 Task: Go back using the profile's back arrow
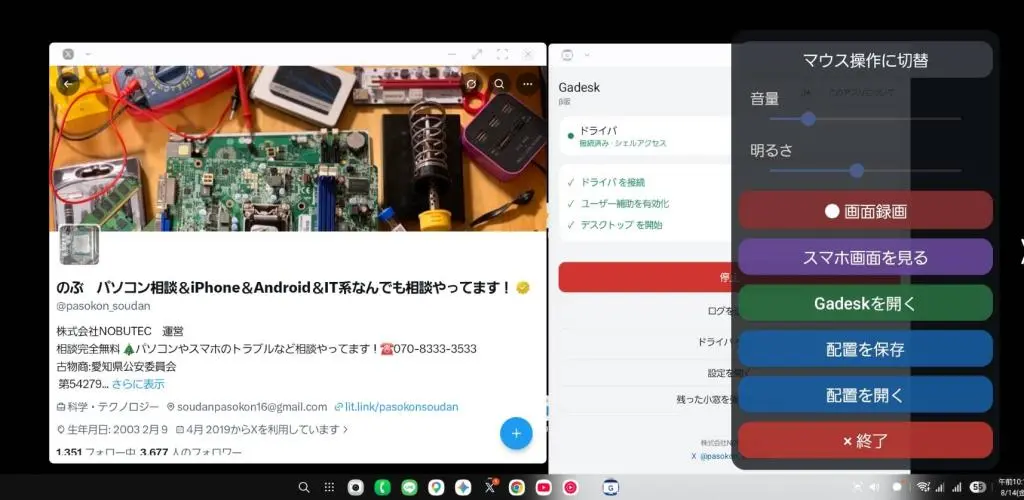(x=68, y=84)
